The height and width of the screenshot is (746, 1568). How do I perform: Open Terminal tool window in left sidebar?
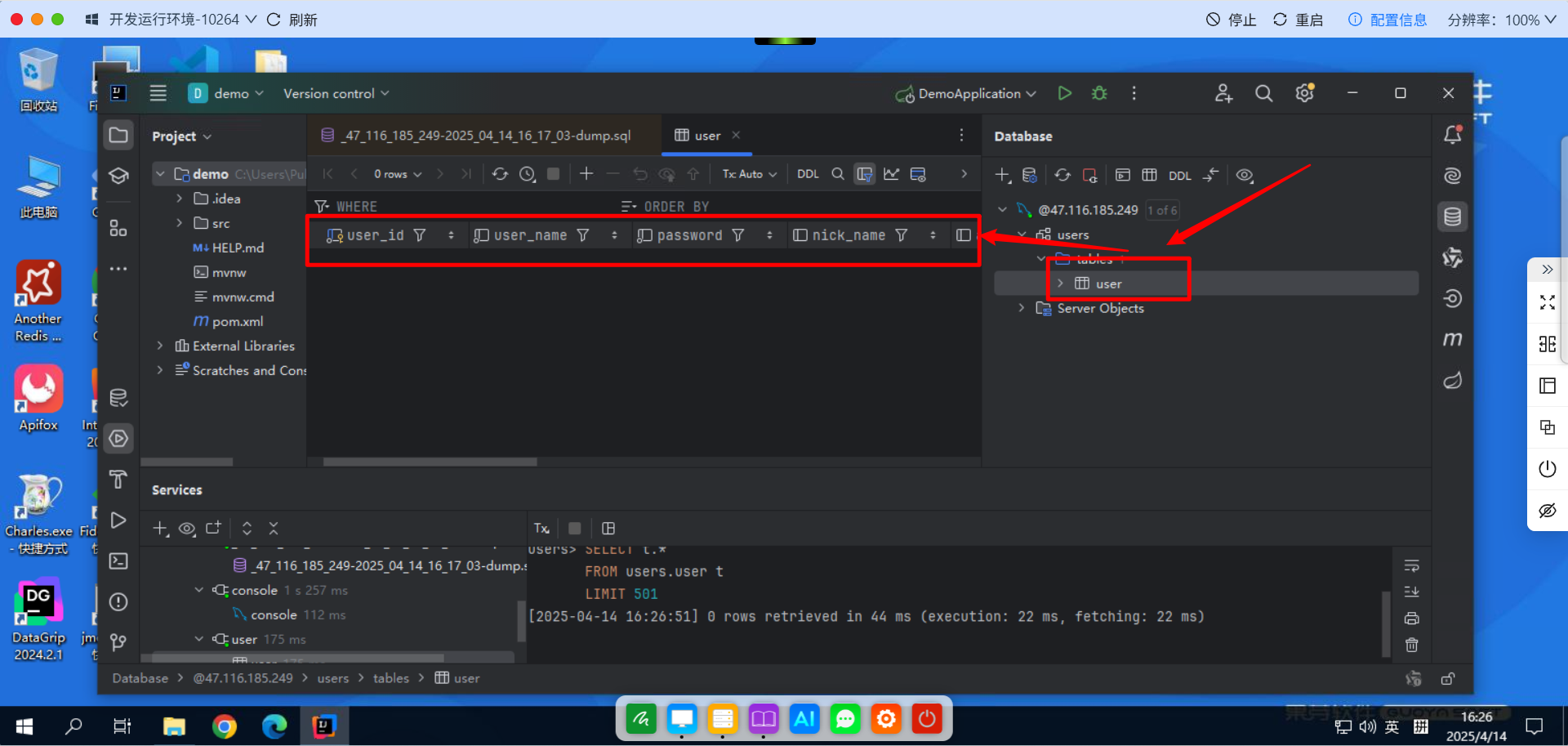pyautogui.click(x=118, y=561)
